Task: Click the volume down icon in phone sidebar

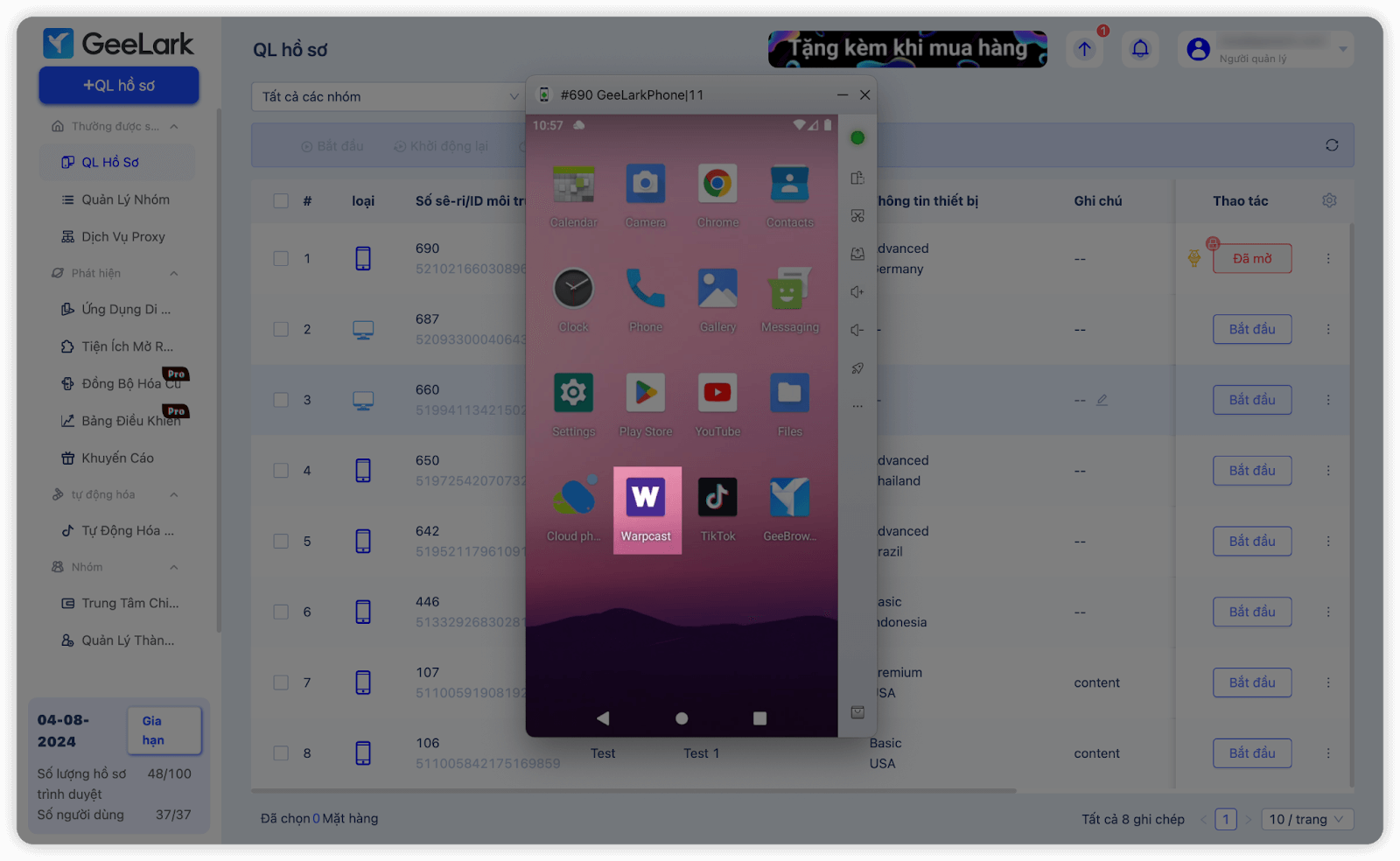Action: (857, 330)
